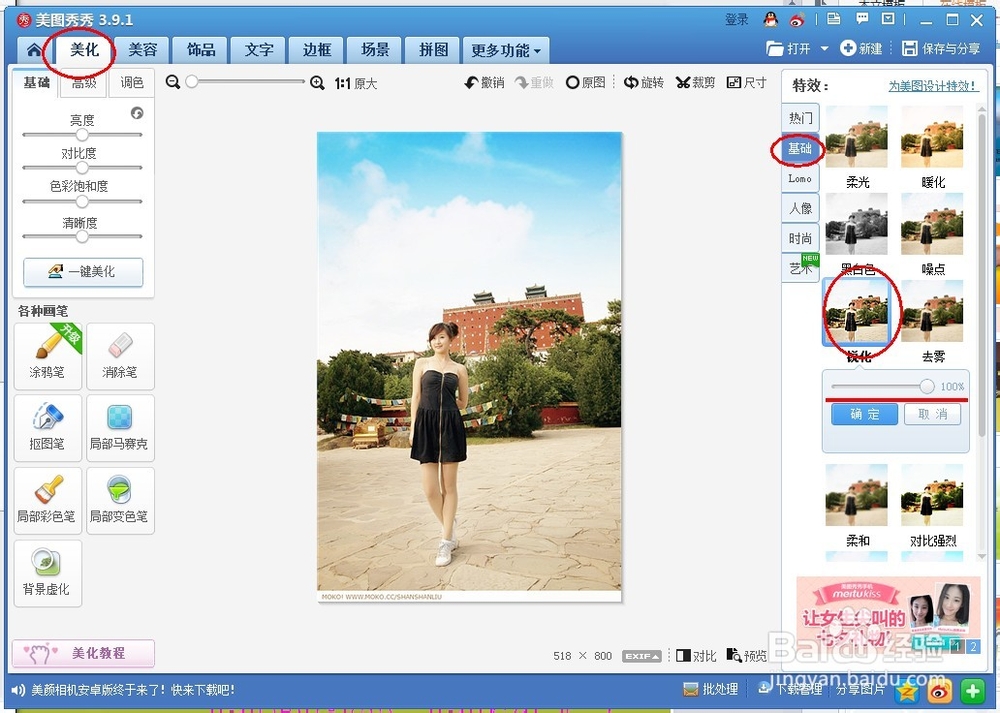The height and width of the screenshot is (713, 1000).
Task: Click the 清晰度 sharpness slider handle
Action: point(82,236)
